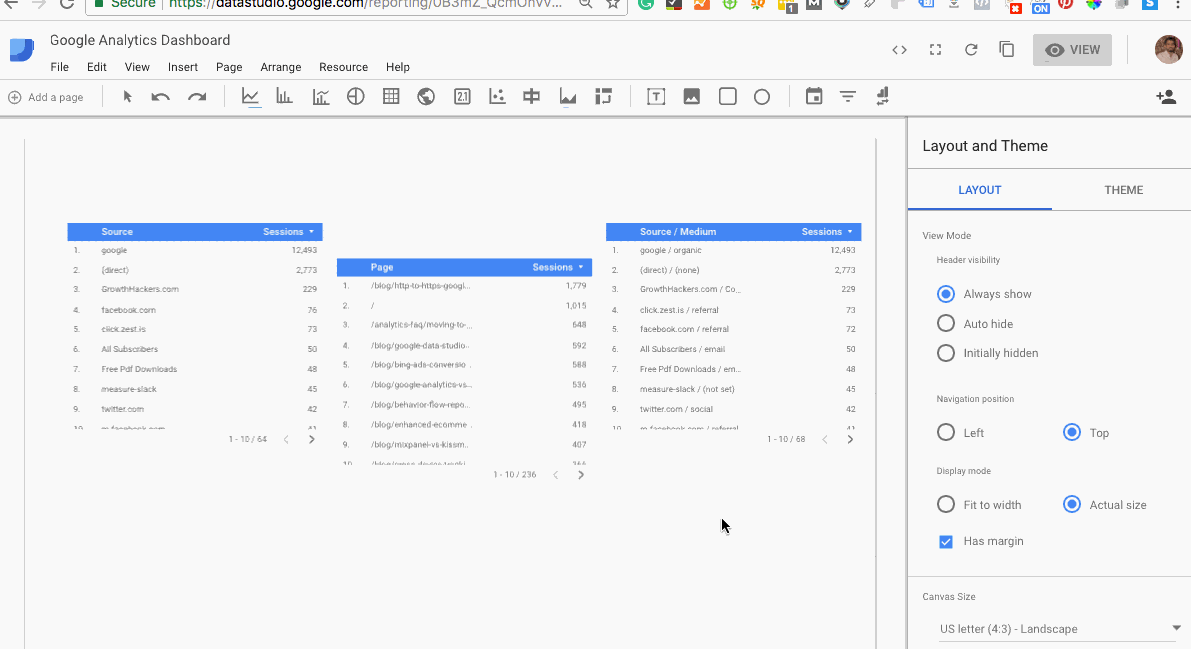Insert a geo map
Screen dimensions: 1191x649
click(426, 96)
